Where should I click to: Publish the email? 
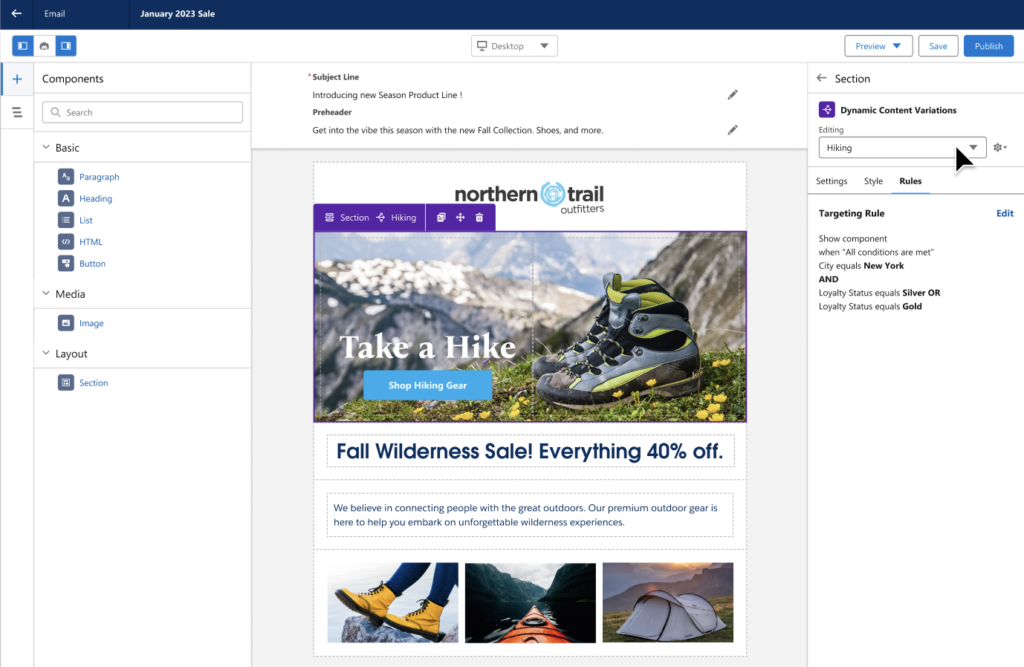pos(988,46)
